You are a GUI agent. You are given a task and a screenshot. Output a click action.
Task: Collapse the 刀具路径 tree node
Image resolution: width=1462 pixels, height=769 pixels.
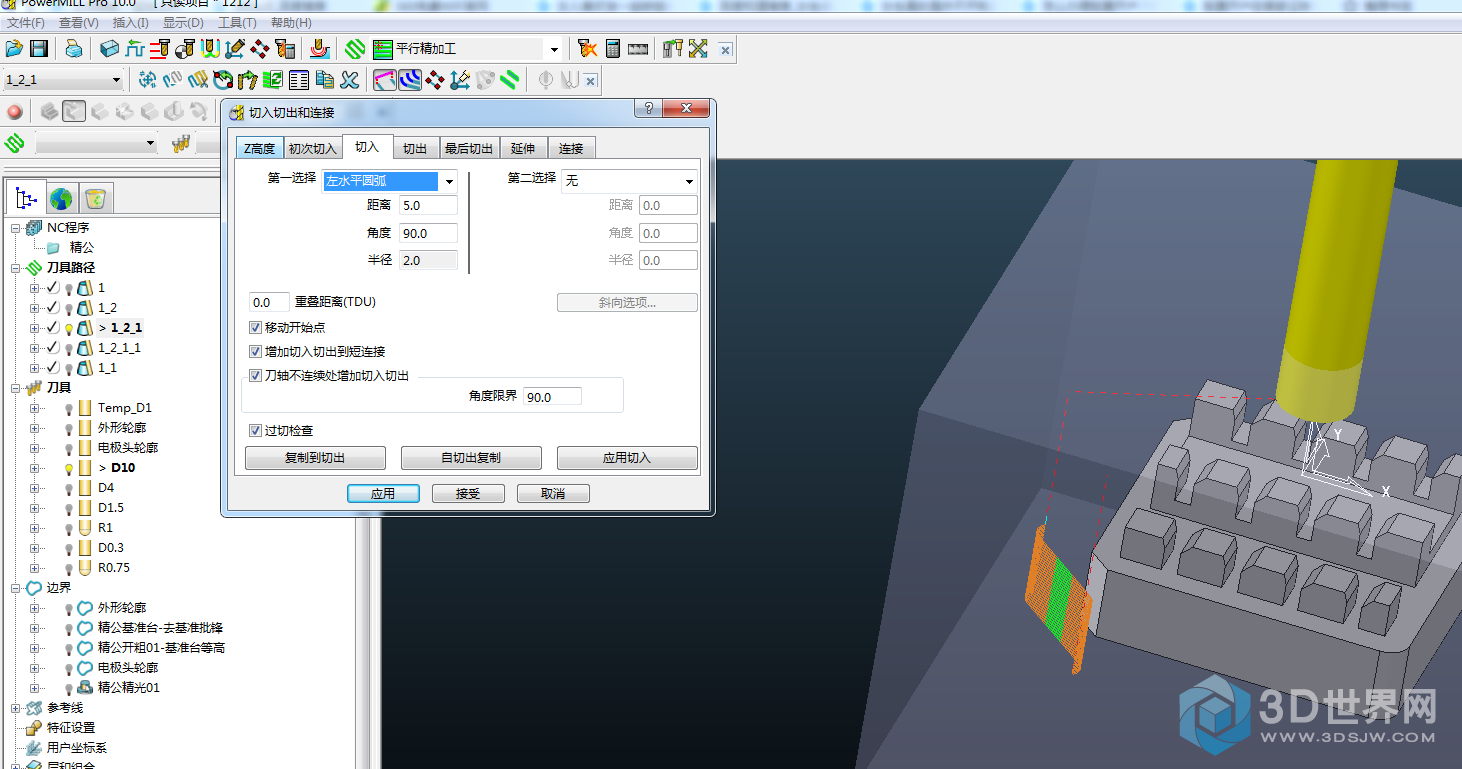click(16, 268)
